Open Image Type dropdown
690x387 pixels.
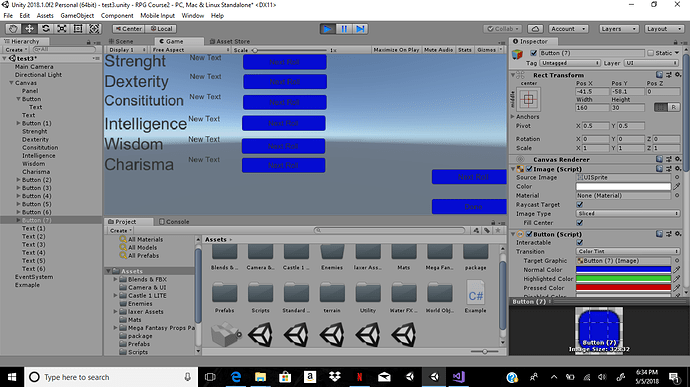point(628,214)
